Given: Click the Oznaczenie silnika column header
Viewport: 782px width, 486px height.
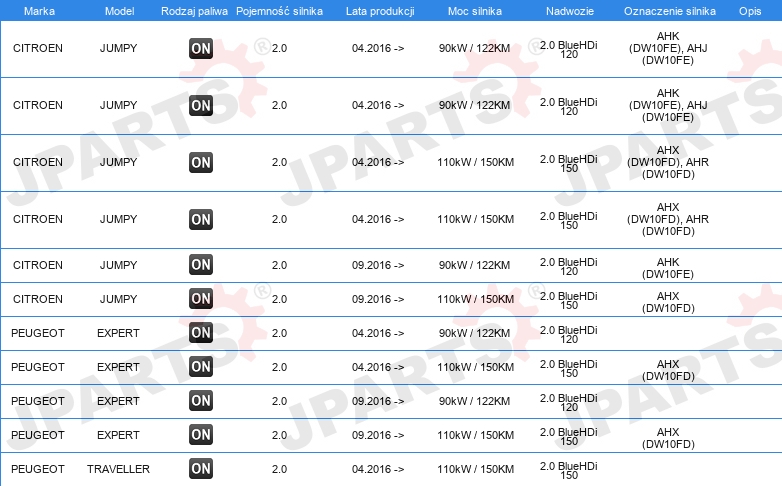Looking at the screenshot, I should pyautogui.click(x=669, y=11).
